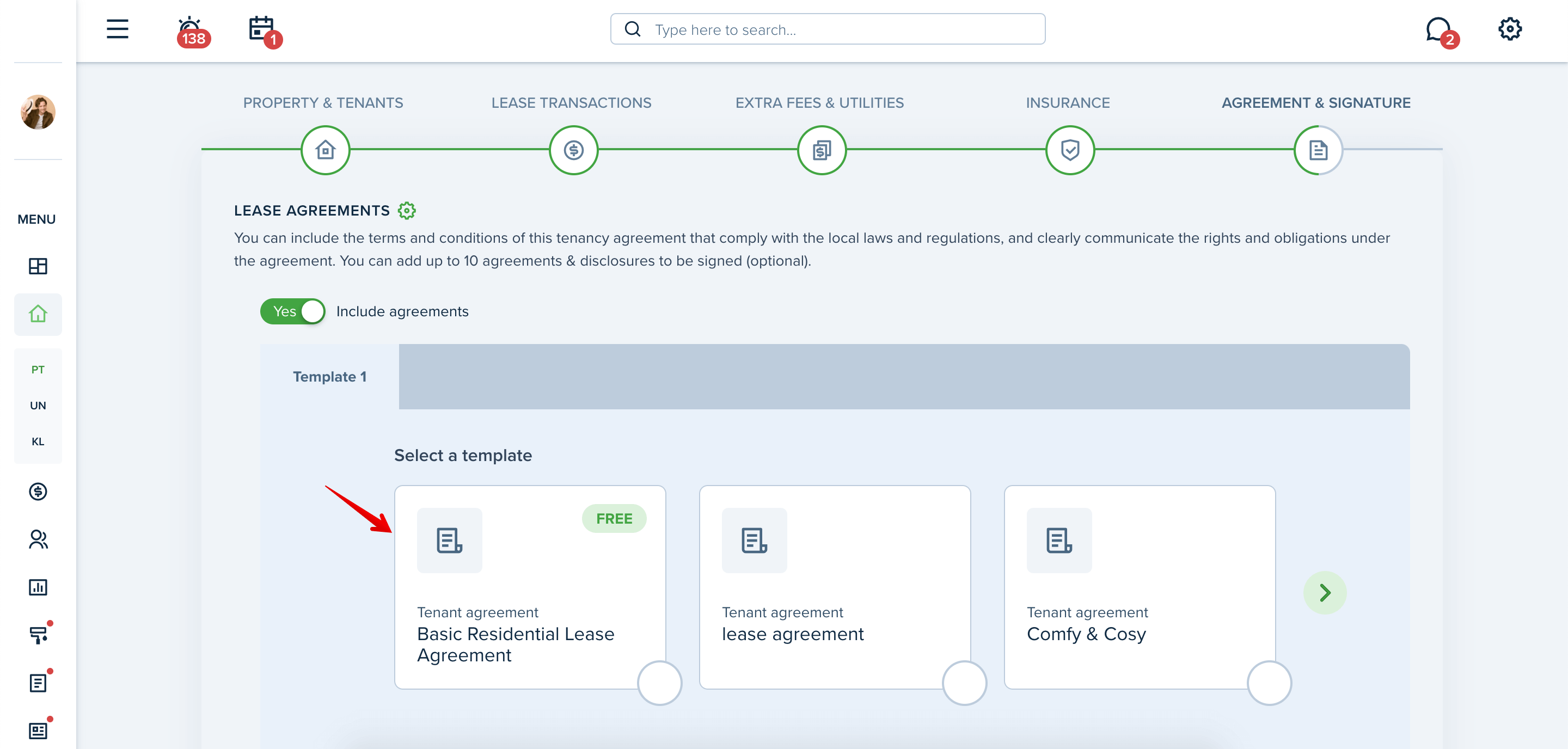Select the Template 1 tab

pyautogui.click(x=330, y=377)
